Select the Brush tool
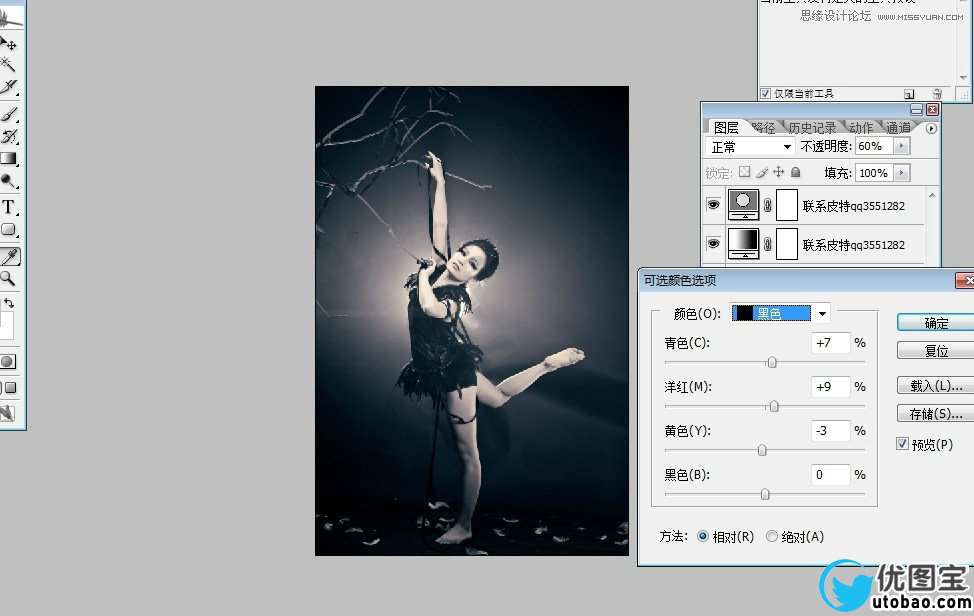The width and height of the screenshot is (974, 616). (9, 113)
